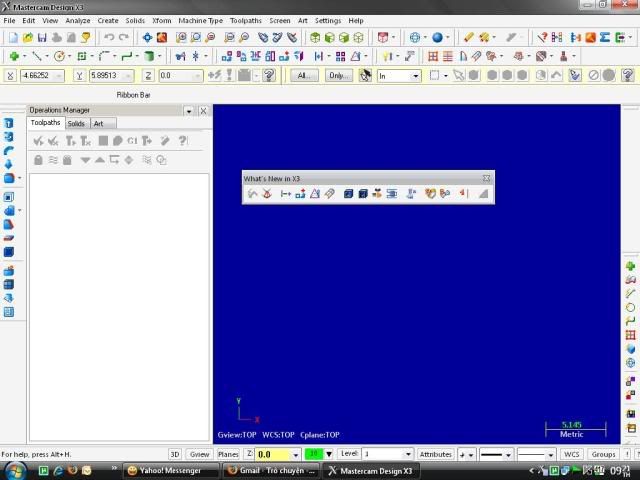Open the Analyze menu
Screen dimensions: 640x480
coord(78,20)
